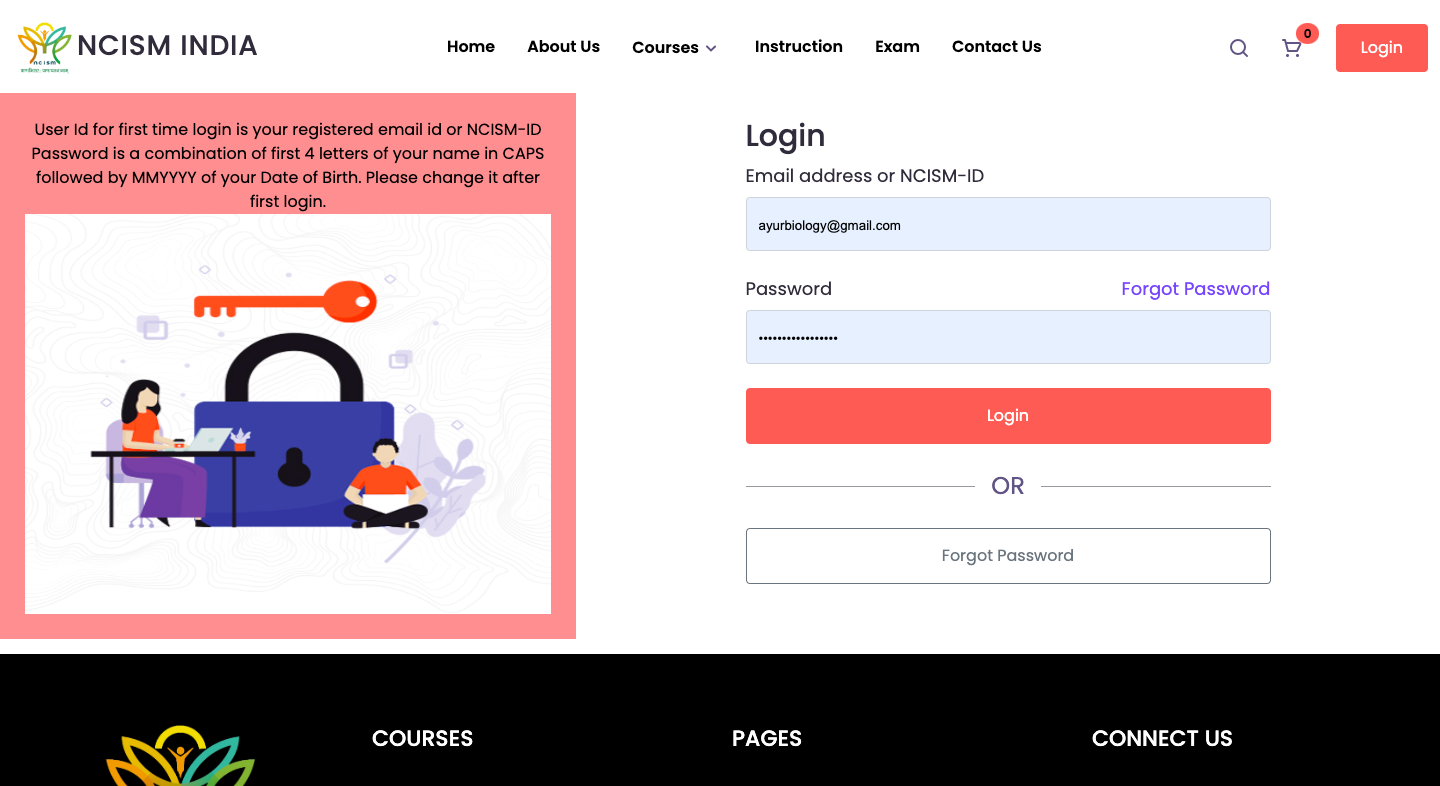1440x786 pixels.
Task: Open the shopping cart icon
Action: (x=1291, y=48)
